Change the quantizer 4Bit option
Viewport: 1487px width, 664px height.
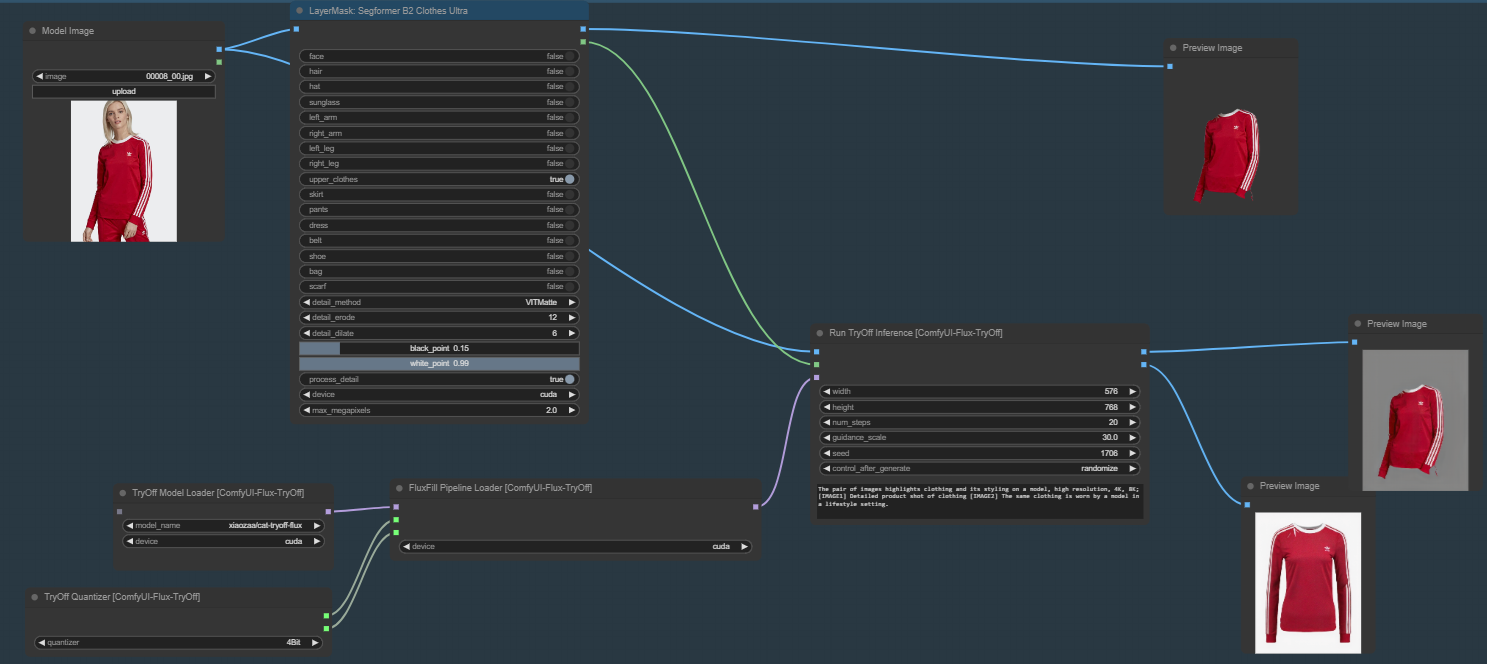coord(178,642)
